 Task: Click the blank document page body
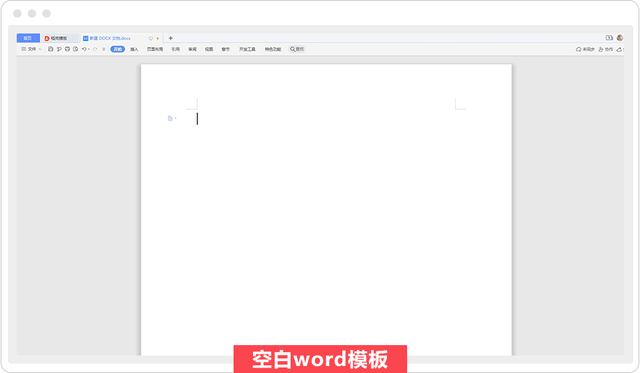tap(326, 209)
